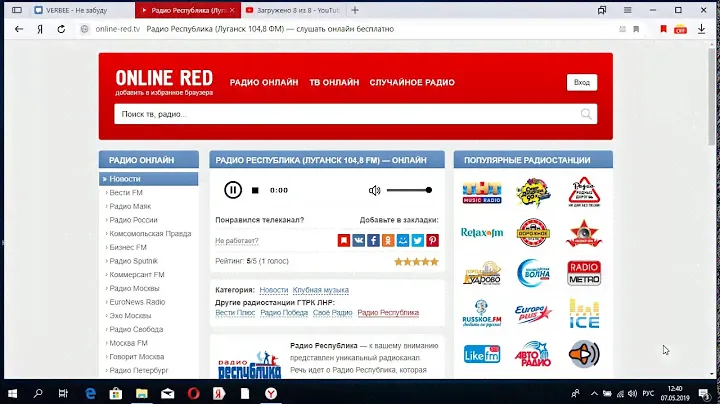This screenshot has width=720, height=404.
Task: Share to Facebook using its icon
Action: 373,240
